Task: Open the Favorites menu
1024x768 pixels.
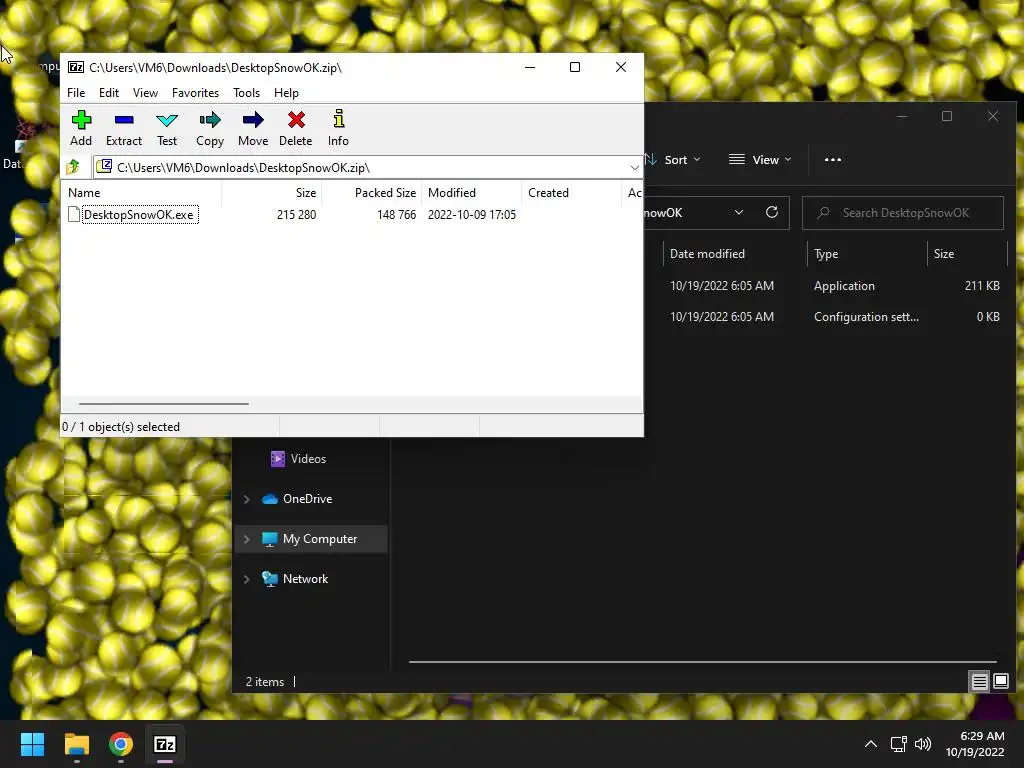Action: 195,93
